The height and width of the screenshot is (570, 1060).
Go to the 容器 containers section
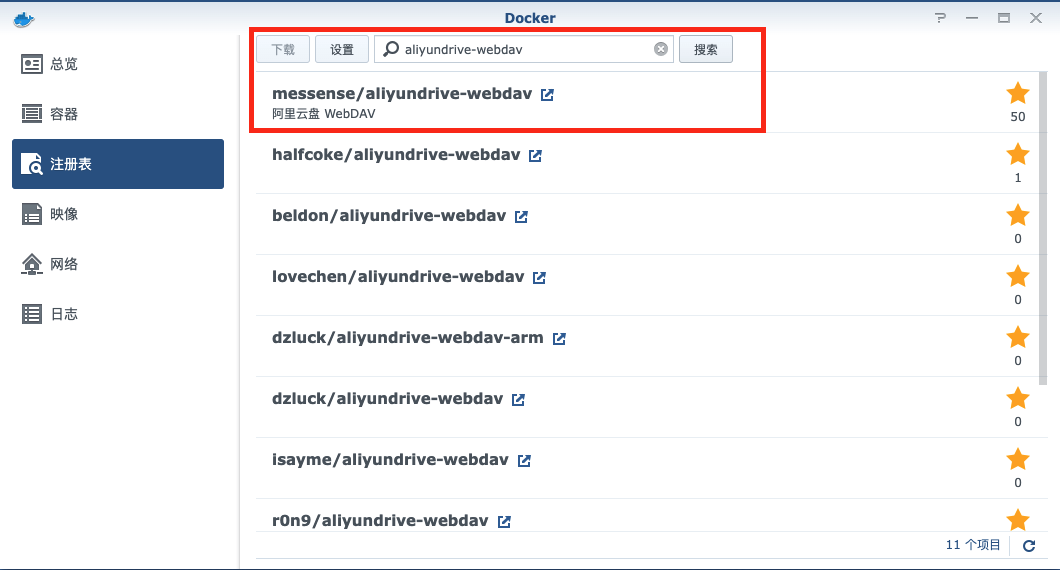coord(118,114)
